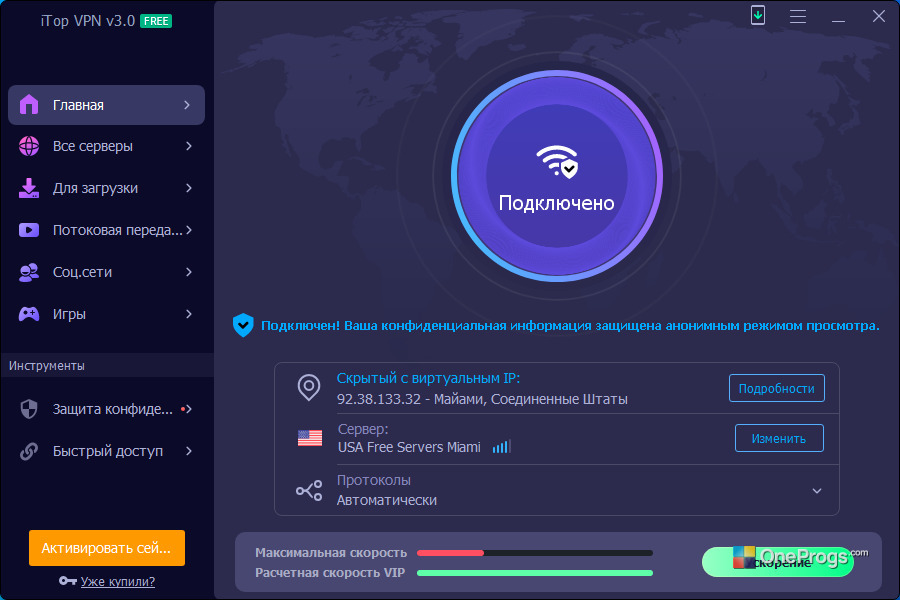Click the mobile download icon in title bar
Image resolution: width=900 pixels, height=600 pixels.
pos(758,16)
